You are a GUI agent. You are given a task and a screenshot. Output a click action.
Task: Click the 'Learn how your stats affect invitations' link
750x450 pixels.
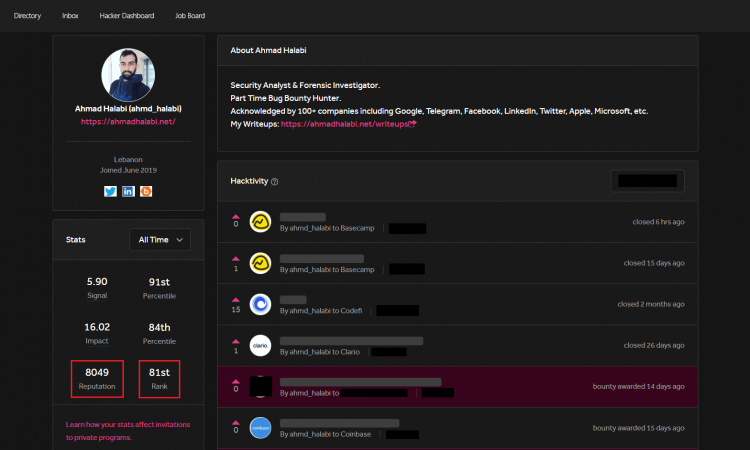click(128, 431)
